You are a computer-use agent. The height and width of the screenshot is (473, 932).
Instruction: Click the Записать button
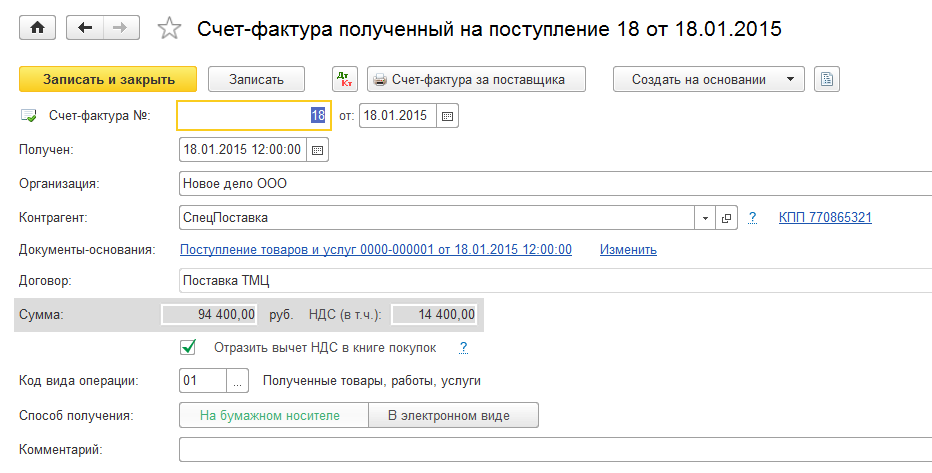click(x=257, y=79)
